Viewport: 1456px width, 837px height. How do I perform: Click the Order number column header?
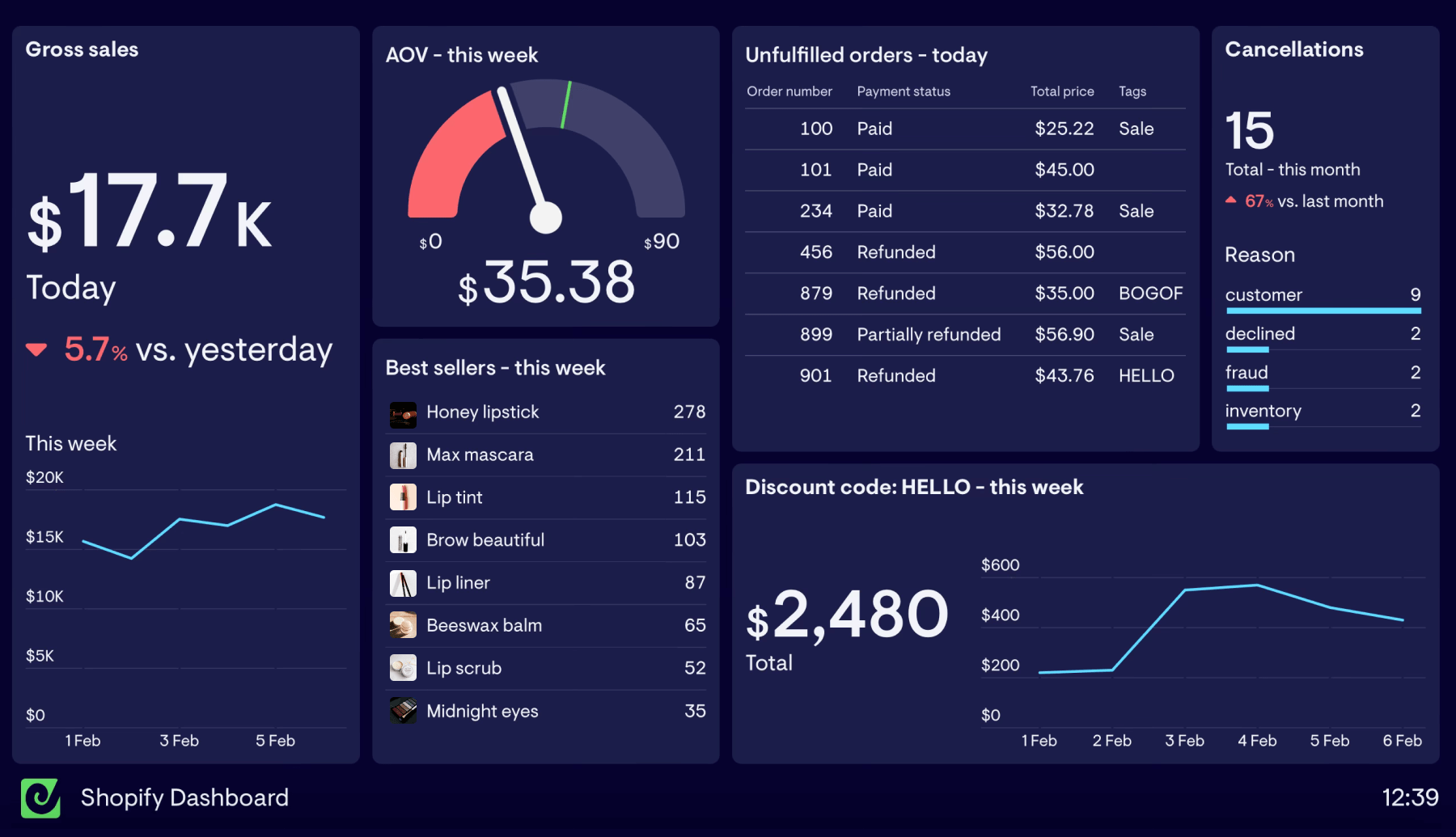pyautogui.click(x=789, y=91)
